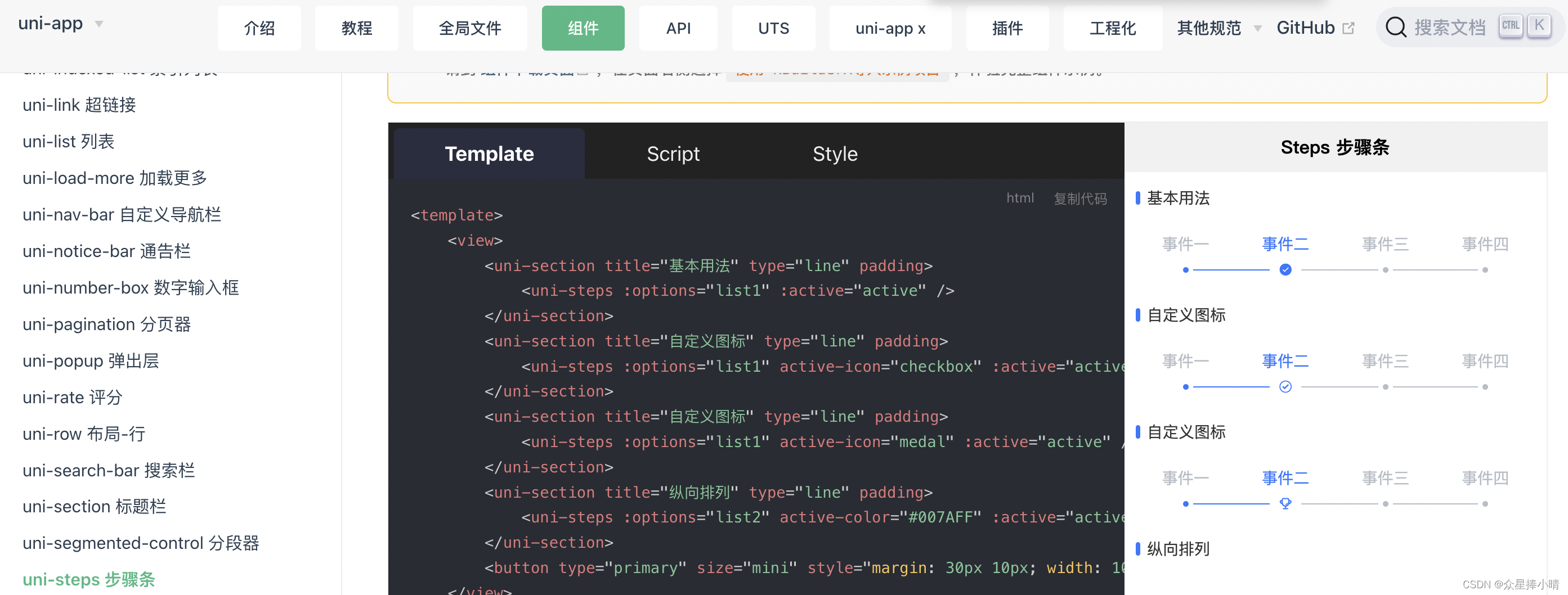Click 事件四 step in 基本用法 demo
1568x595 pixels.
tap(1485, 244)
